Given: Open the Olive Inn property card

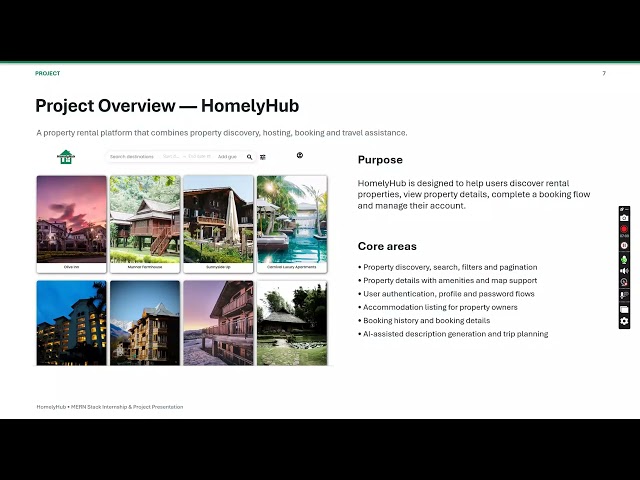Looking at the screenshot, I should tap(71, 224).
